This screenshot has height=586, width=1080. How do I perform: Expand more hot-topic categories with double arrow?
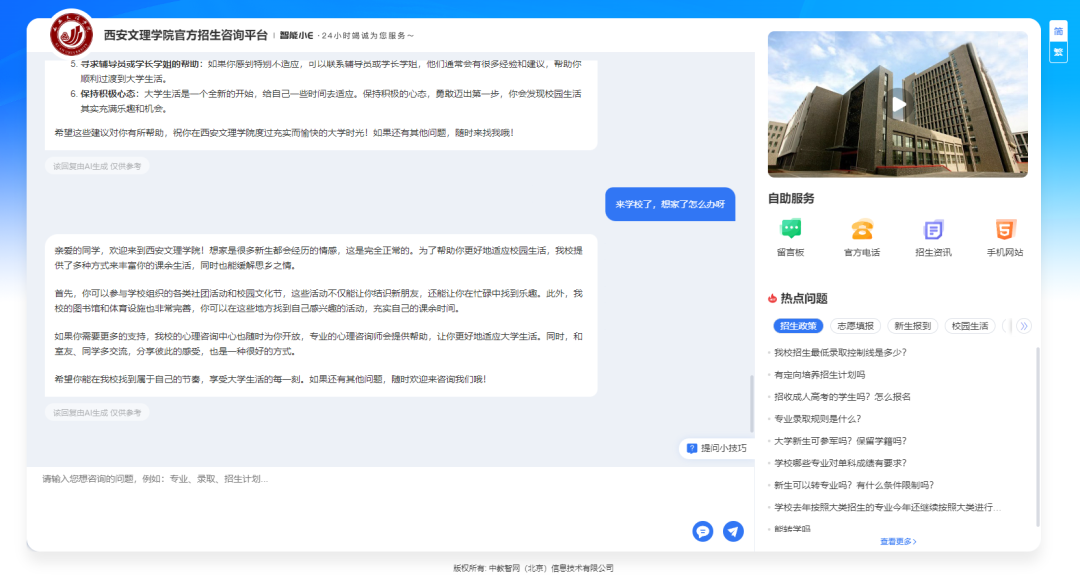1024,326
